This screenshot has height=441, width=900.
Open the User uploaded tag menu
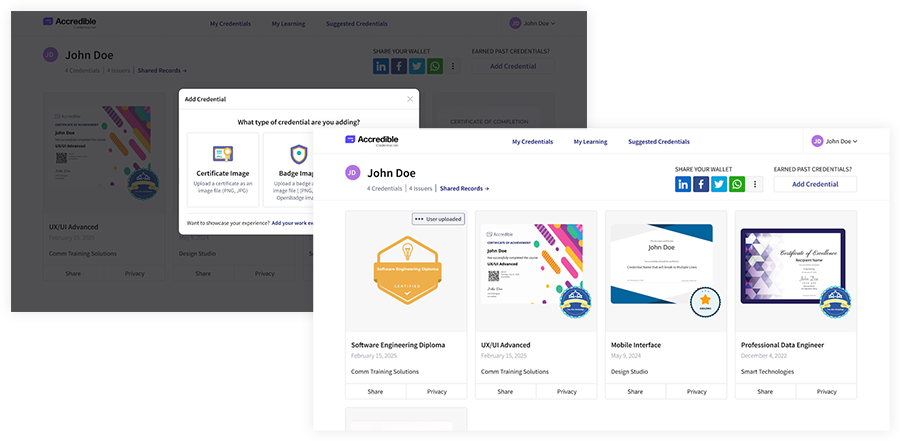coord(439,219)
